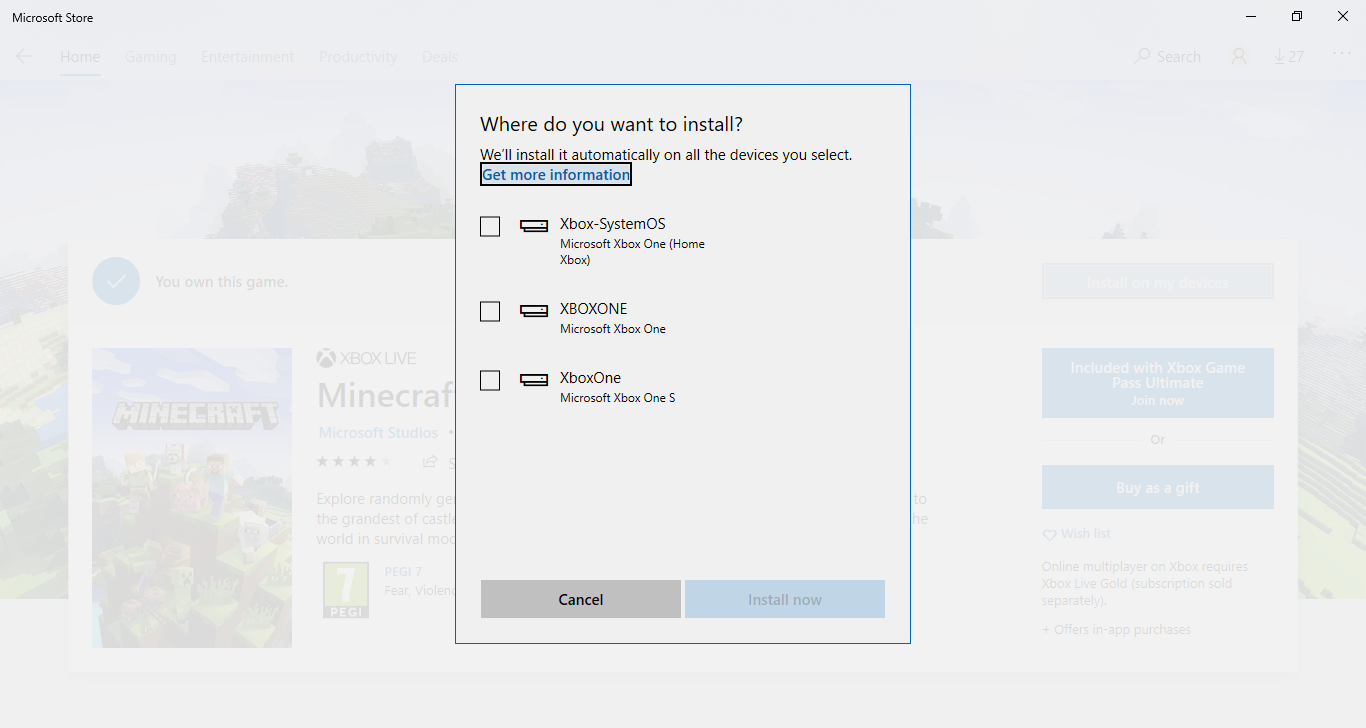1366x728 pixels.
Task: Switch to the Gaming tab
Action: tap(150, 57)
